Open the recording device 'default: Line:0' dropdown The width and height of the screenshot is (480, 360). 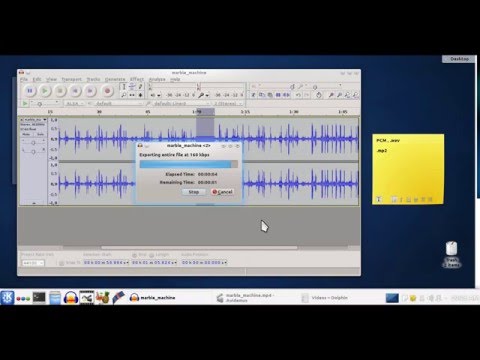pos(181,104)
